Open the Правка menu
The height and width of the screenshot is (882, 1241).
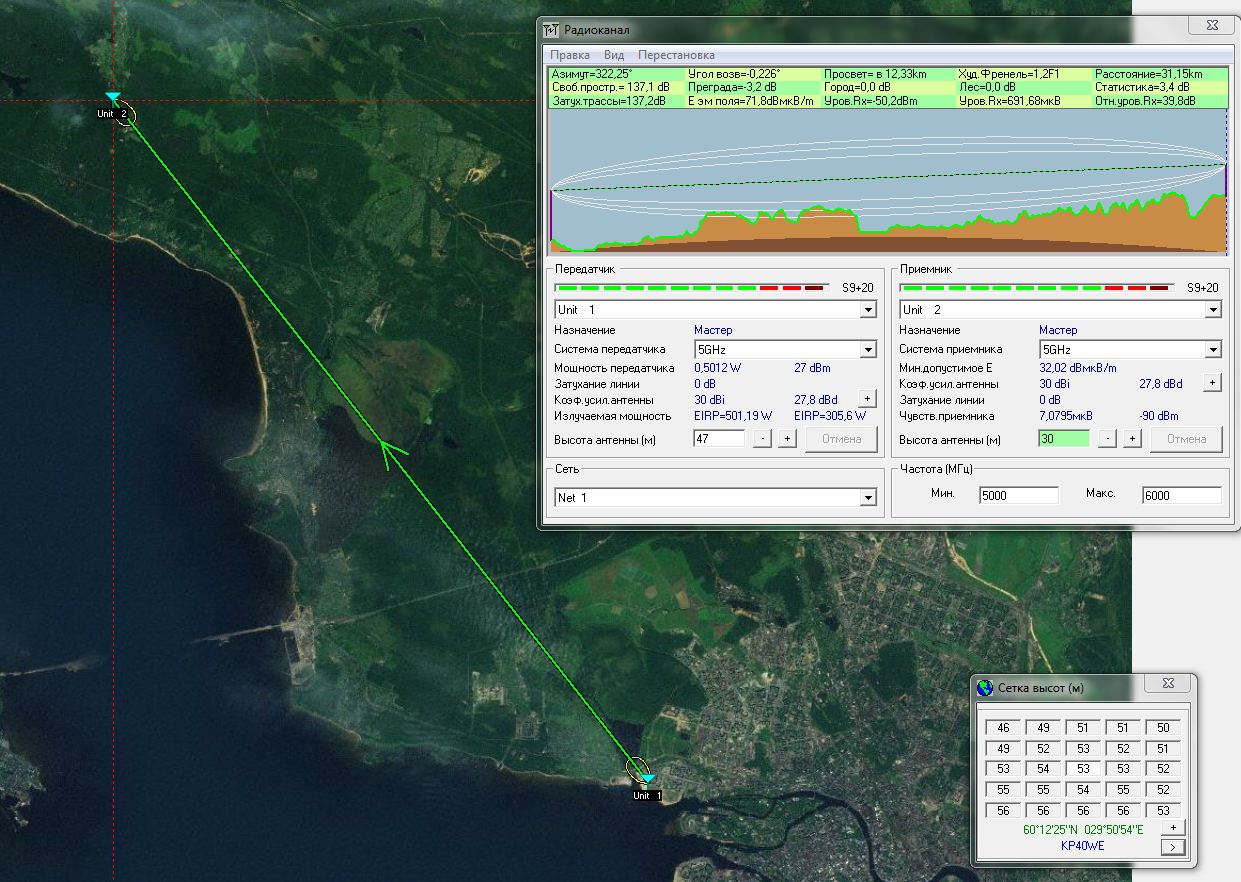point(570,55)
